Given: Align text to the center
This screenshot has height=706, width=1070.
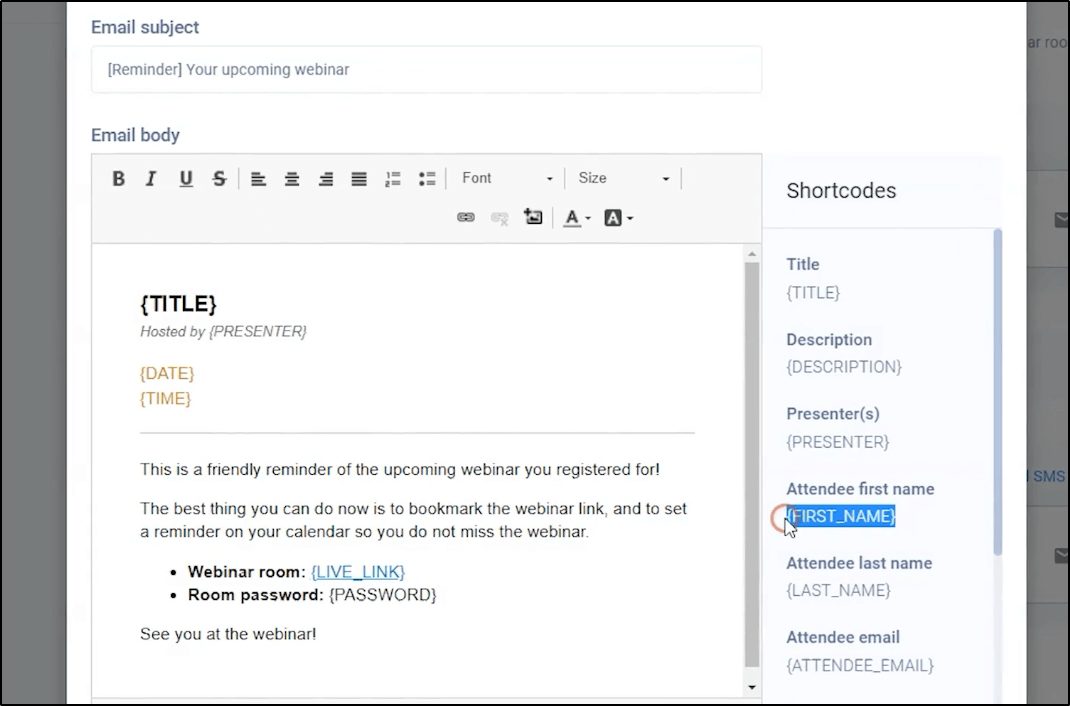Looking at the screenshot, I should click(x=291, y=178).
